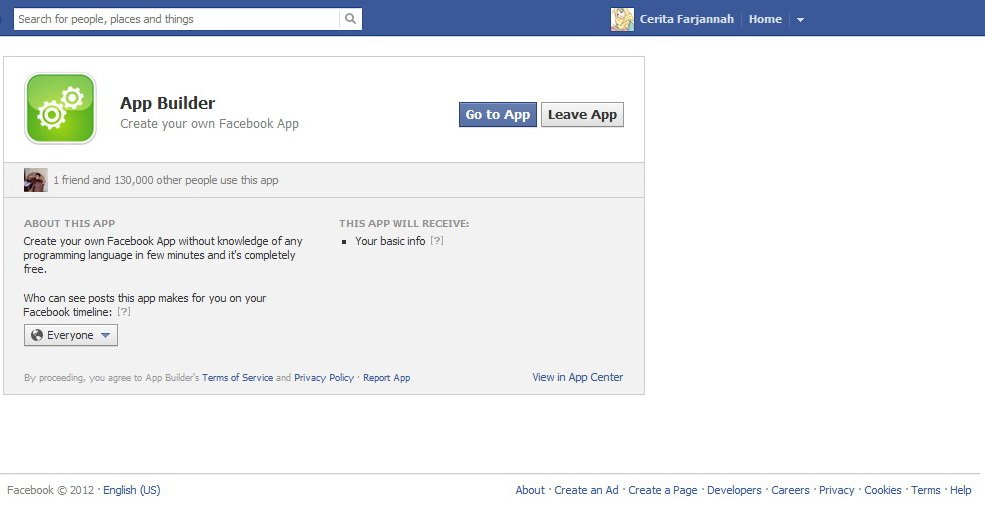This screenshot has height=519, width=985.
Task: Click in the search people field
Action: pyautogui.click(x=176, y=19)
